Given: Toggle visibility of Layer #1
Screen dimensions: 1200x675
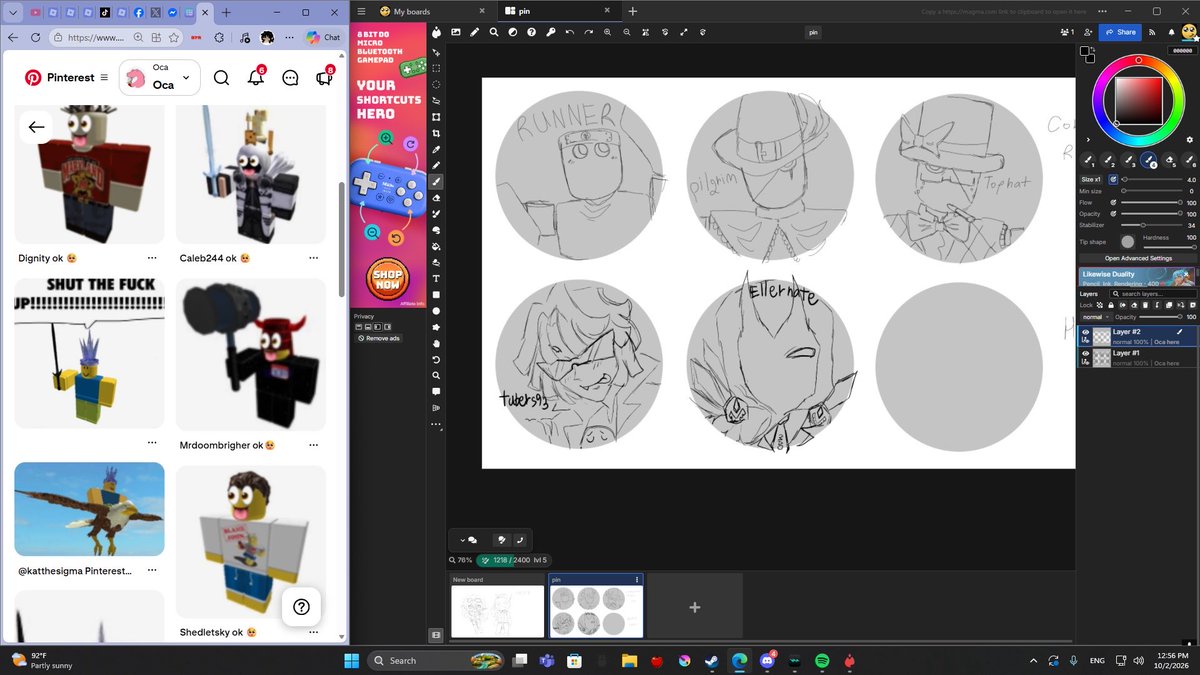Looking at the screenshot, I should pos(1085,353).
